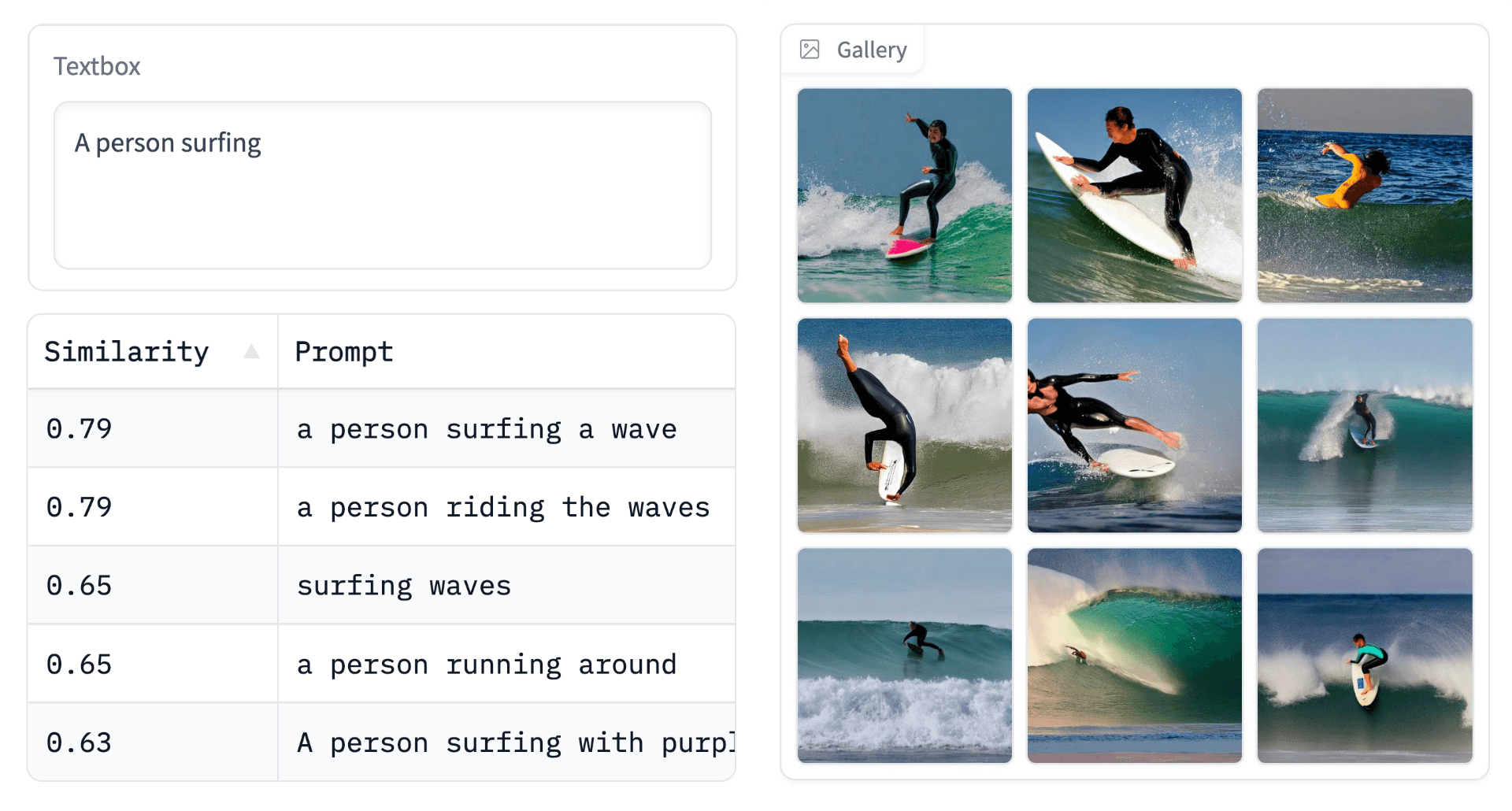Select the 'a person surfing a wave' row
This screenshot has width=1512, height=811.
coord(486,429)
